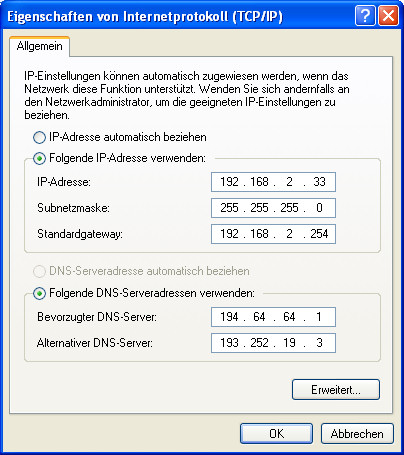
Task: Click the Subnetzmaske input field
Action: 273,208
